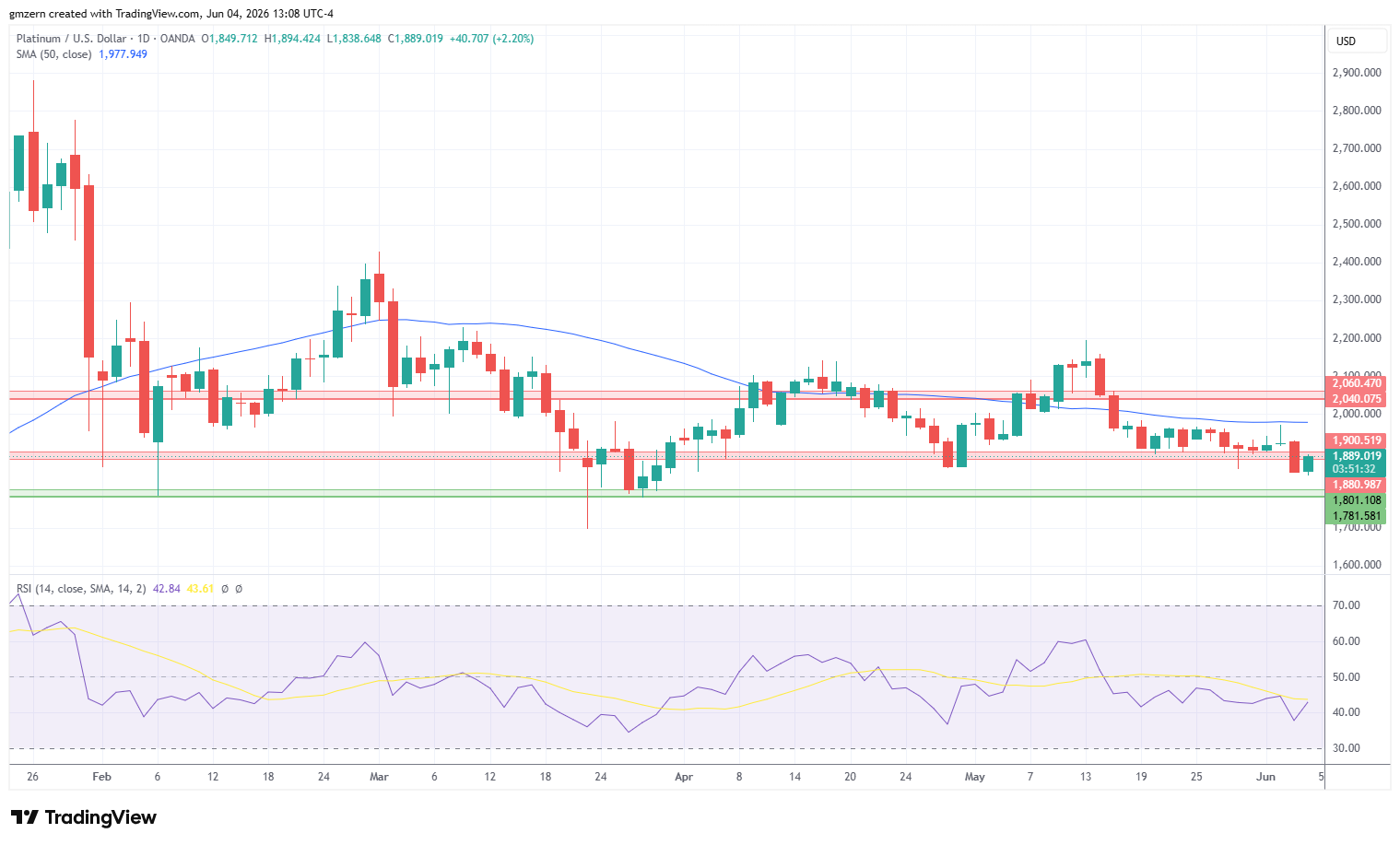1400x845 pixels.
Task: Click the low price L1,838.648
Action: 354,39
